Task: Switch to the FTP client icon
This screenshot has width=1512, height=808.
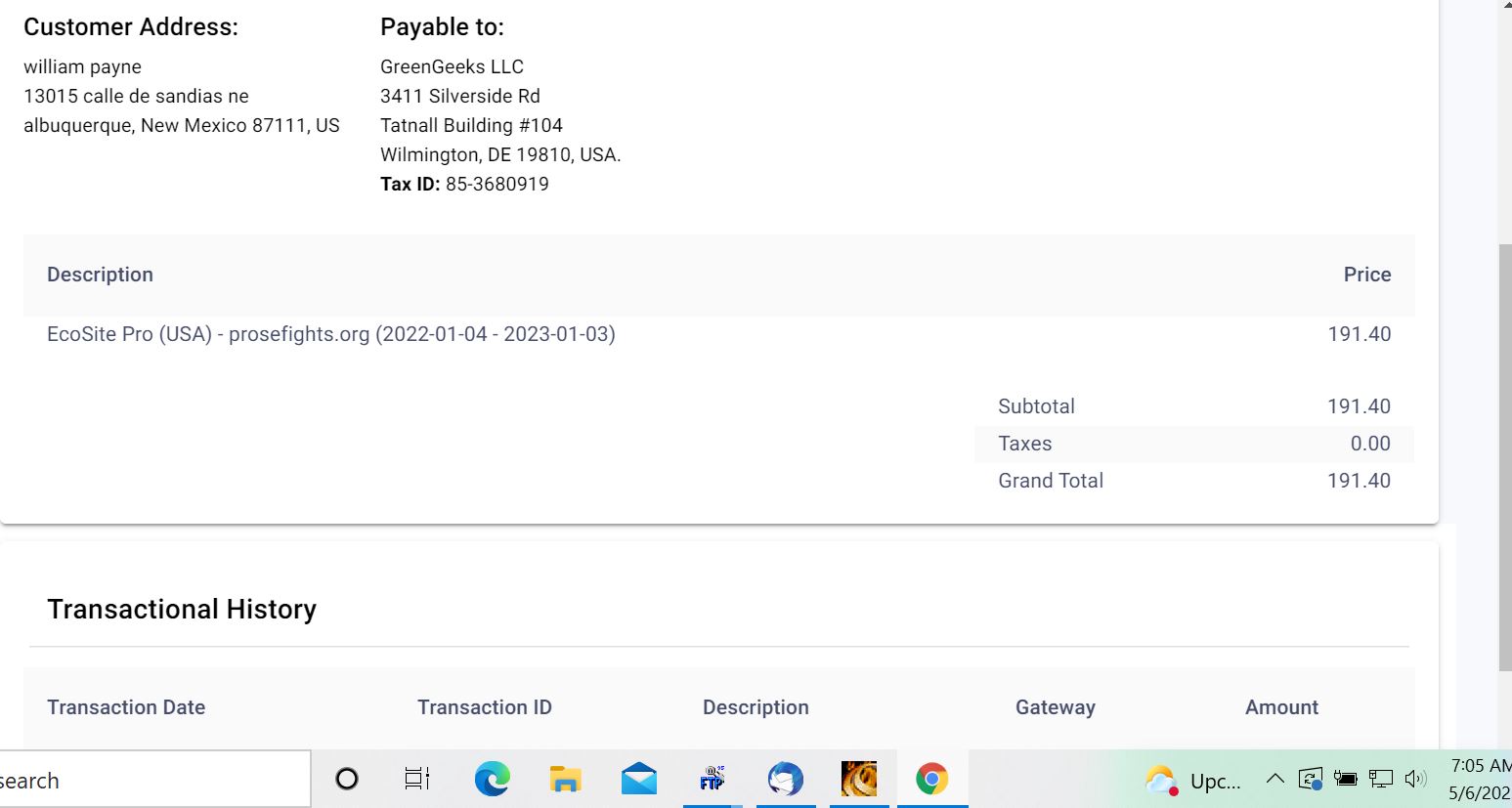Action: pyautogui.click(x=712, y=779)
